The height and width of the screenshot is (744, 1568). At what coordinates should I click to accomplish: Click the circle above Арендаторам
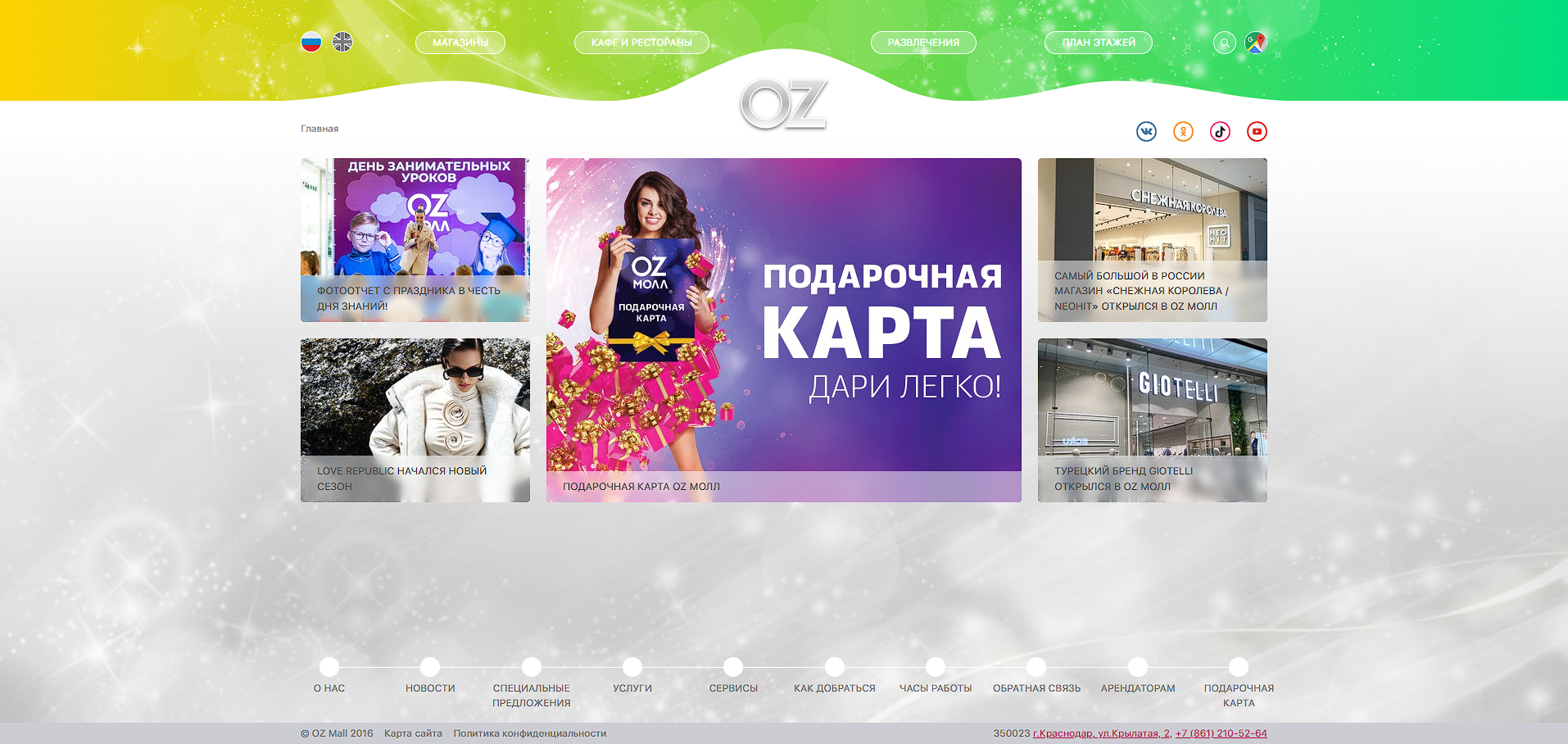1138,667
